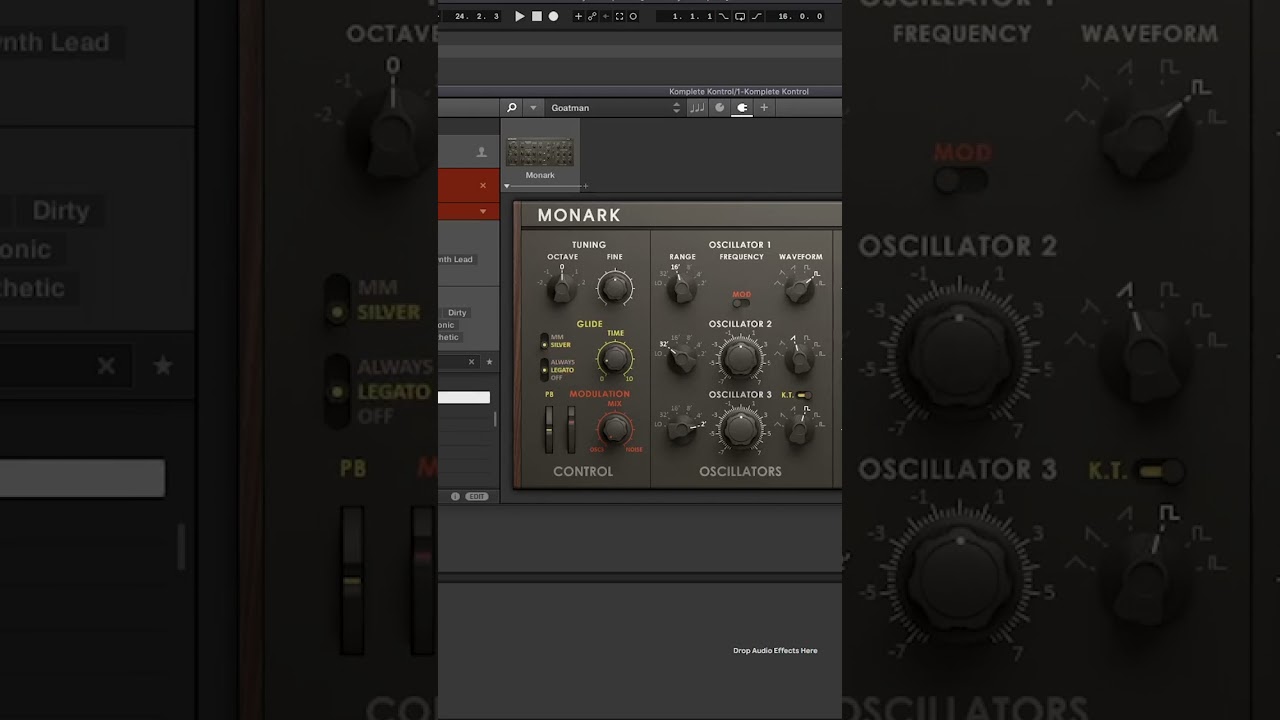Click the Oscillator 3 Range knob
The height and width of the screenshot is (720, 1280).
pyautogui.click(x=683, y=430)
